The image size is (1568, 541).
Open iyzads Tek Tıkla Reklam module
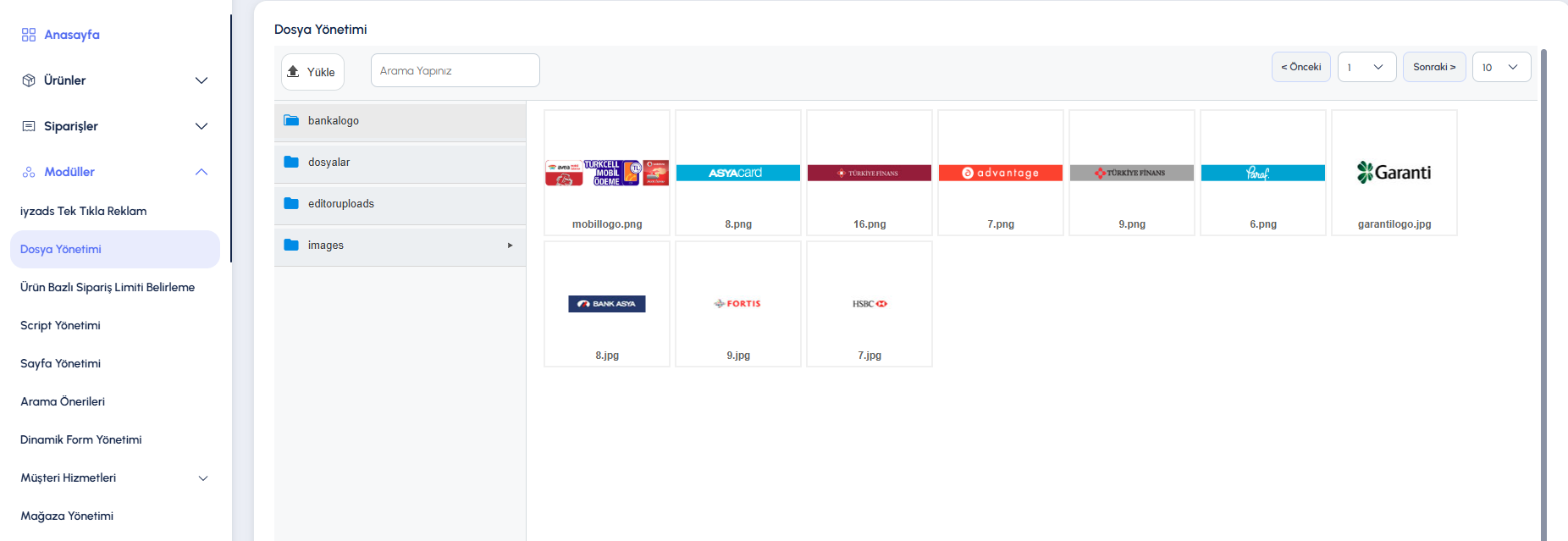pos(84,212)
